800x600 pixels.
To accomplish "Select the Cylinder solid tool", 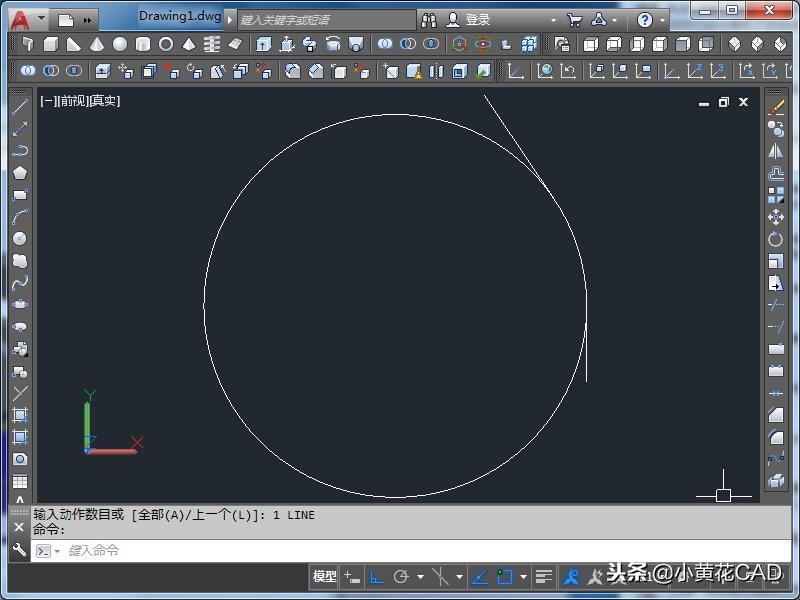I will point(143,44).
